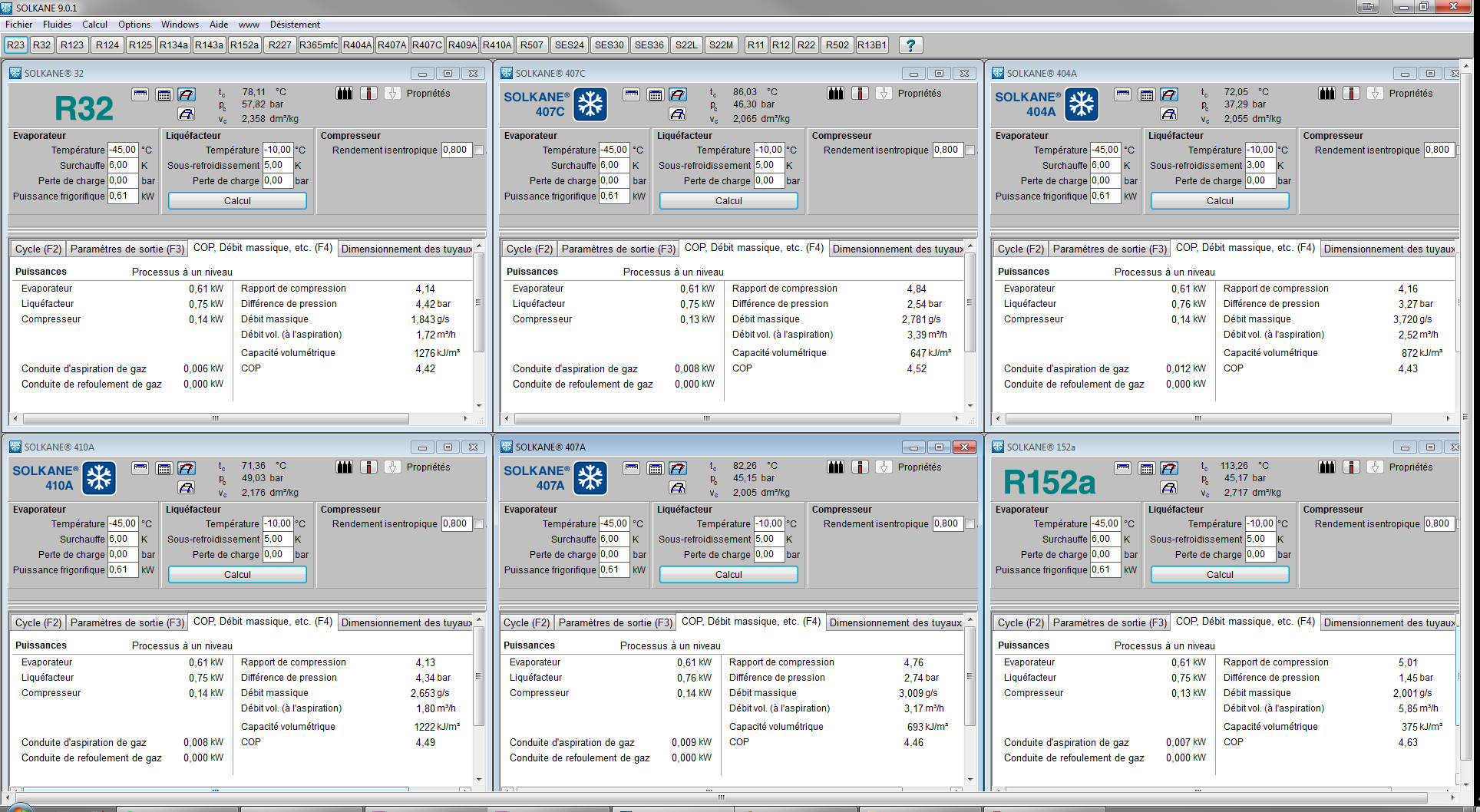Toggle isentropic efficiency checkbox in SOLKANE 407A window
The height and width of the screenshot is (812, 1480).
tap(970, 524)
